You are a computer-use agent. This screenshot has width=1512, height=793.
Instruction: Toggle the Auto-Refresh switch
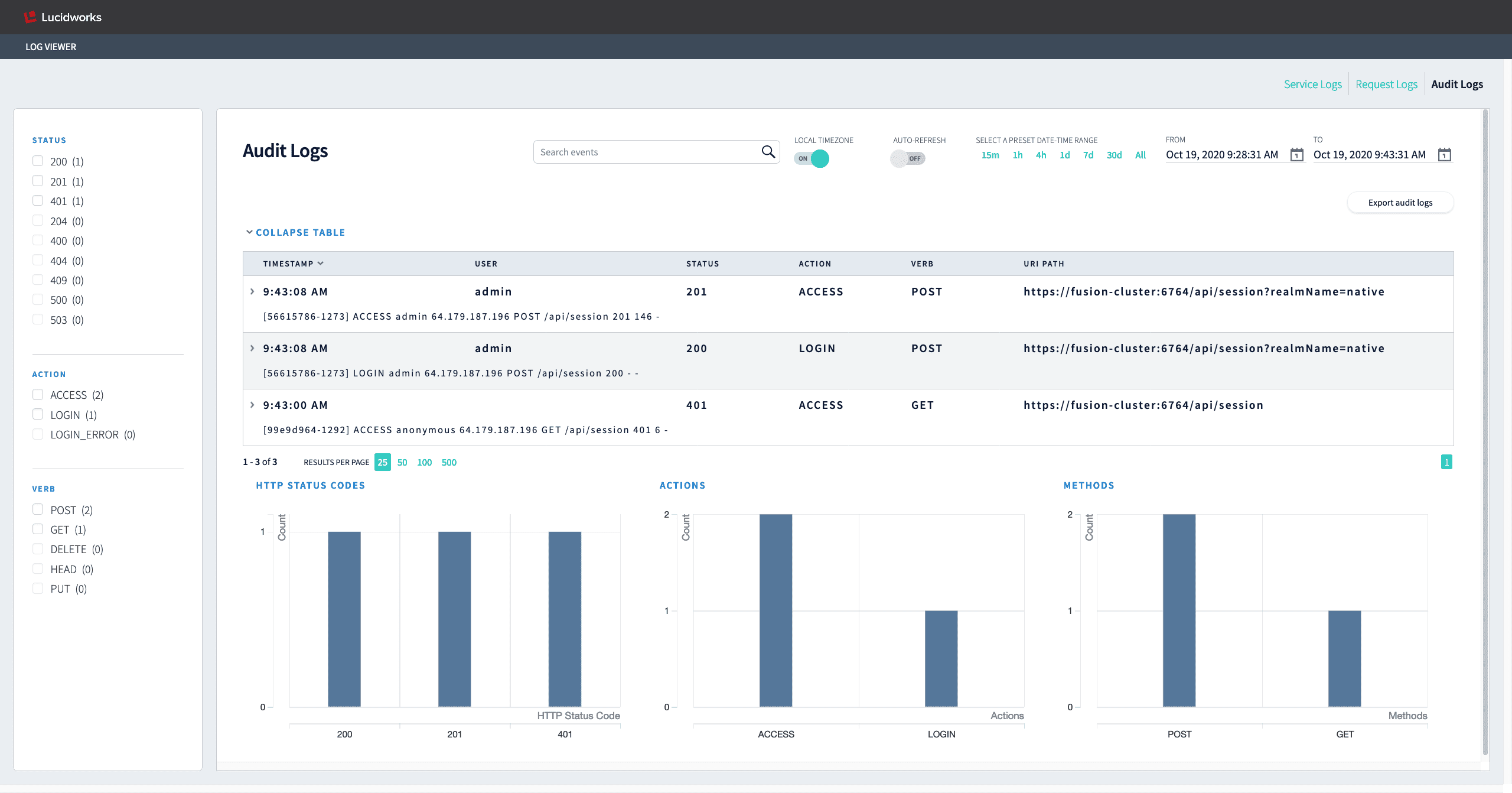(x=908, y=158)
